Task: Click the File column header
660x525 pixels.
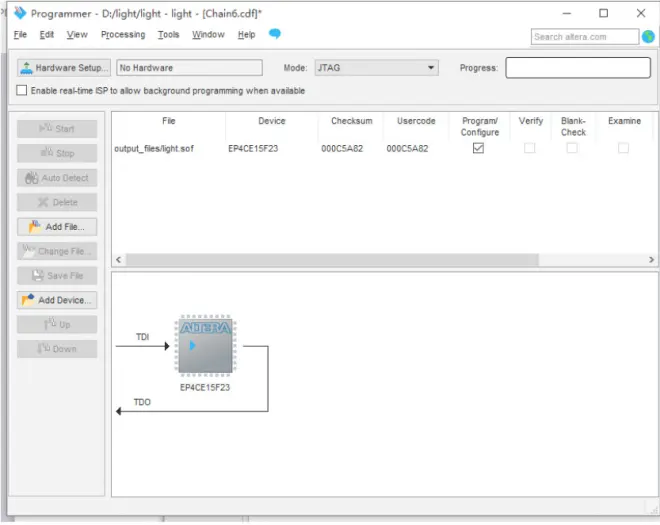Action: pyautogui.click(x=169, y=121)
